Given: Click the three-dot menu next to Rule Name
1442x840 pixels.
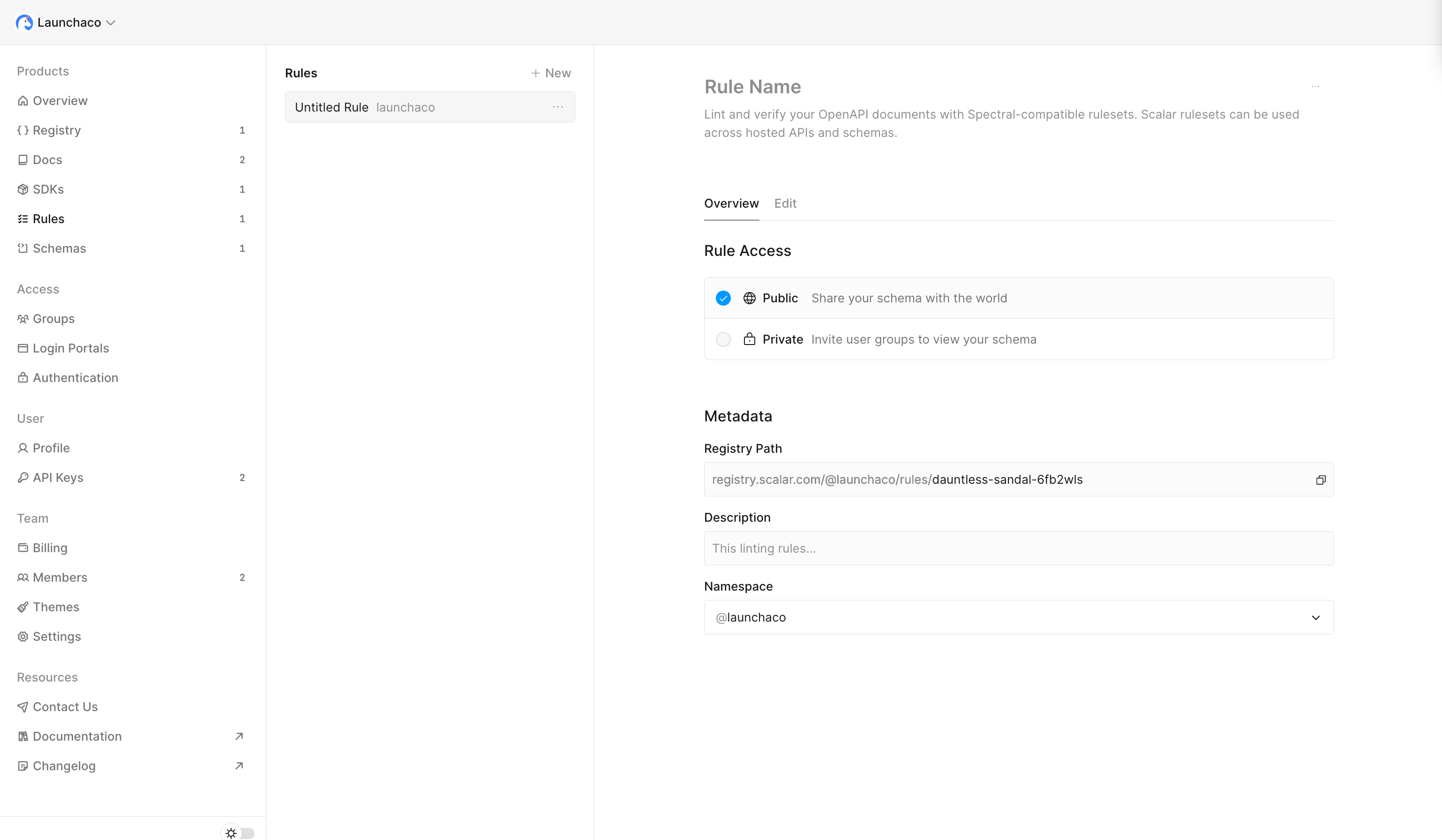Looking at the screenshot, I should click(x=1315, y=86).
